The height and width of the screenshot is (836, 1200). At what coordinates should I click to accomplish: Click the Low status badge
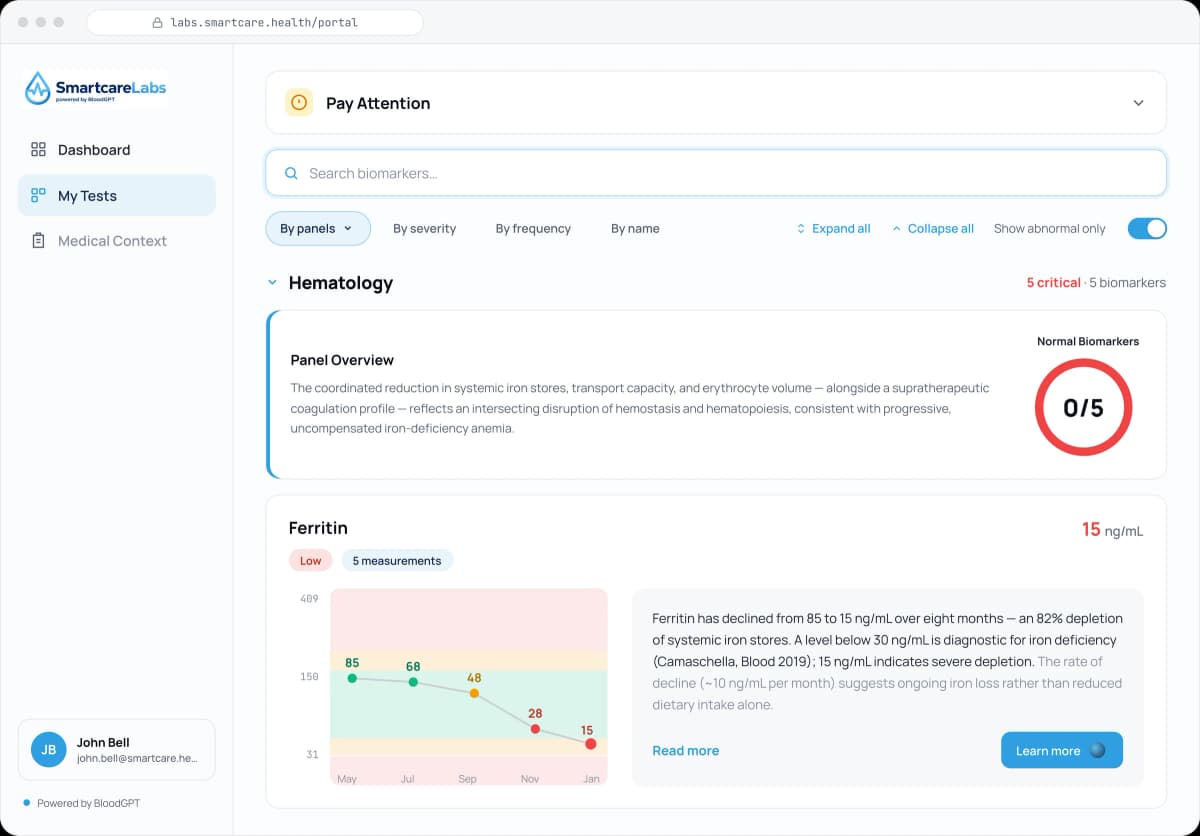[311, 561]
